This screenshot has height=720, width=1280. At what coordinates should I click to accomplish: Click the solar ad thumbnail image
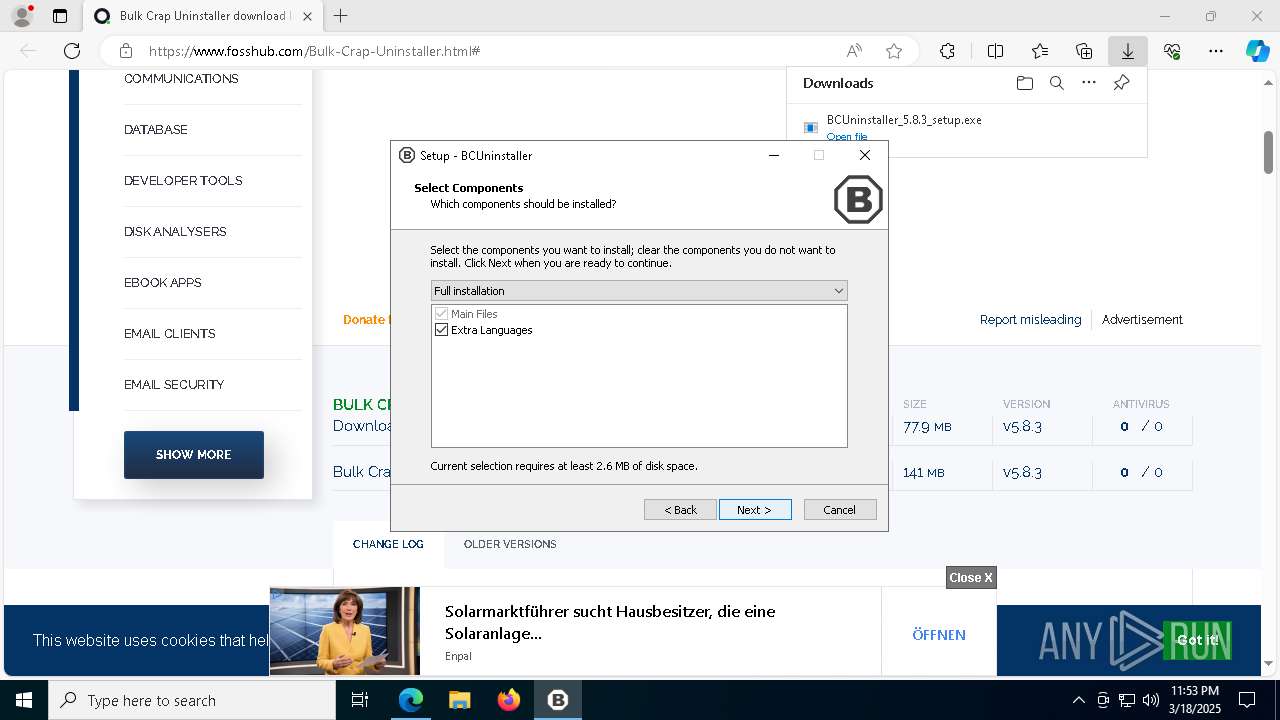[x=345, y=631]
